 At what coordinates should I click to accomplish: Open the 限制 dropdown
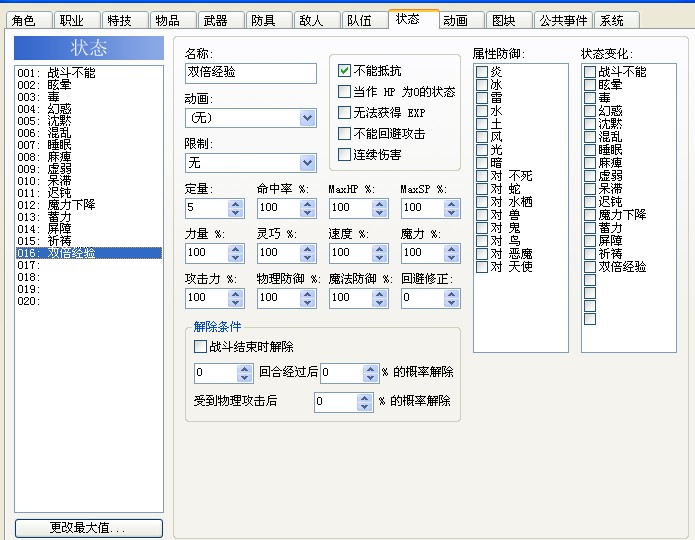click(x=307, y=163)
